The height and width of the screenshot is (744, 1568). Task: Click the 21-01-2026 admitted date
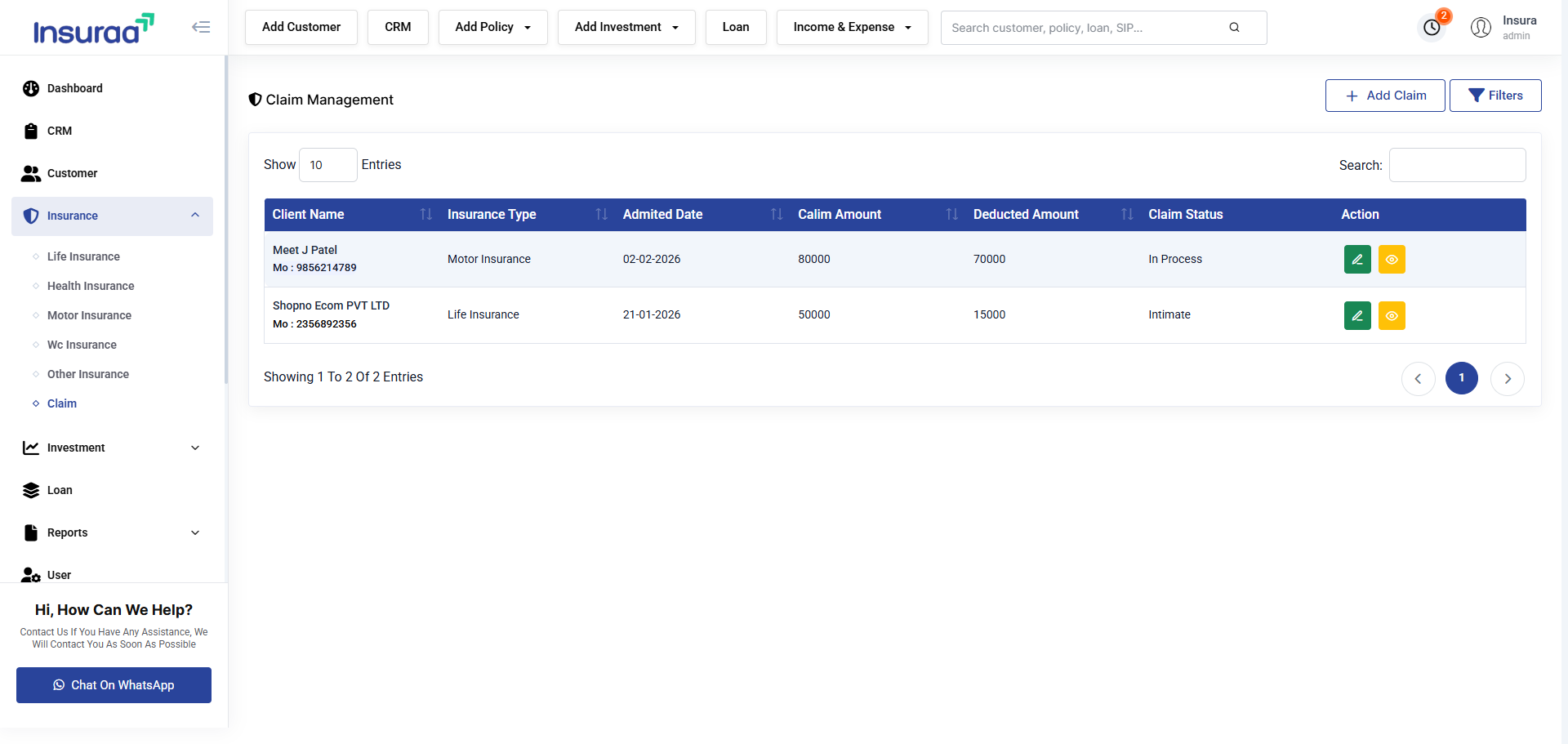[x=652, y=314]
